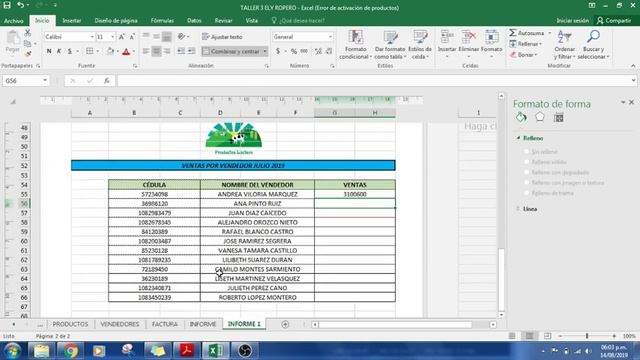Toggle Underline (S) formatting
The width and height of the screenshot is (640, 360).
tap(70, 51)
